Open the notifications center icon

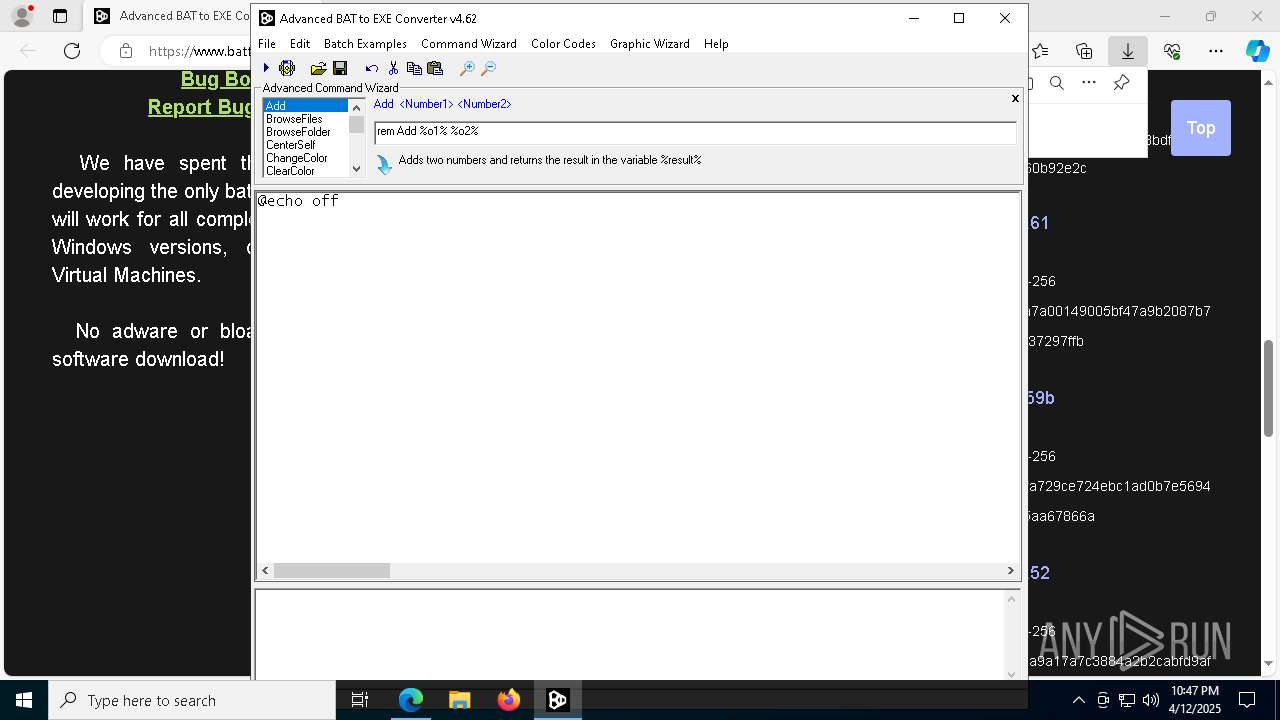click(x=1247, y=700)
